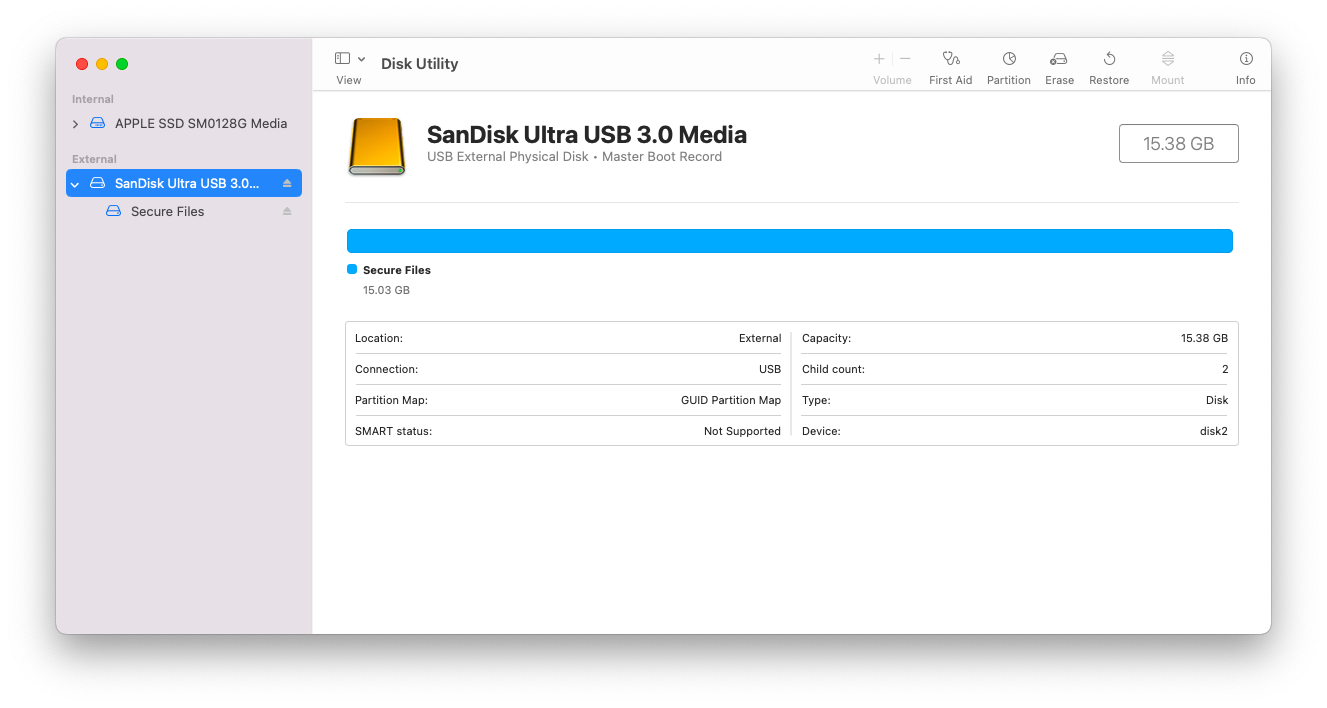This screenshot has height=708, width=1327.
Task: Click the Mount toolbar icon
Action: coord(1167,60)
